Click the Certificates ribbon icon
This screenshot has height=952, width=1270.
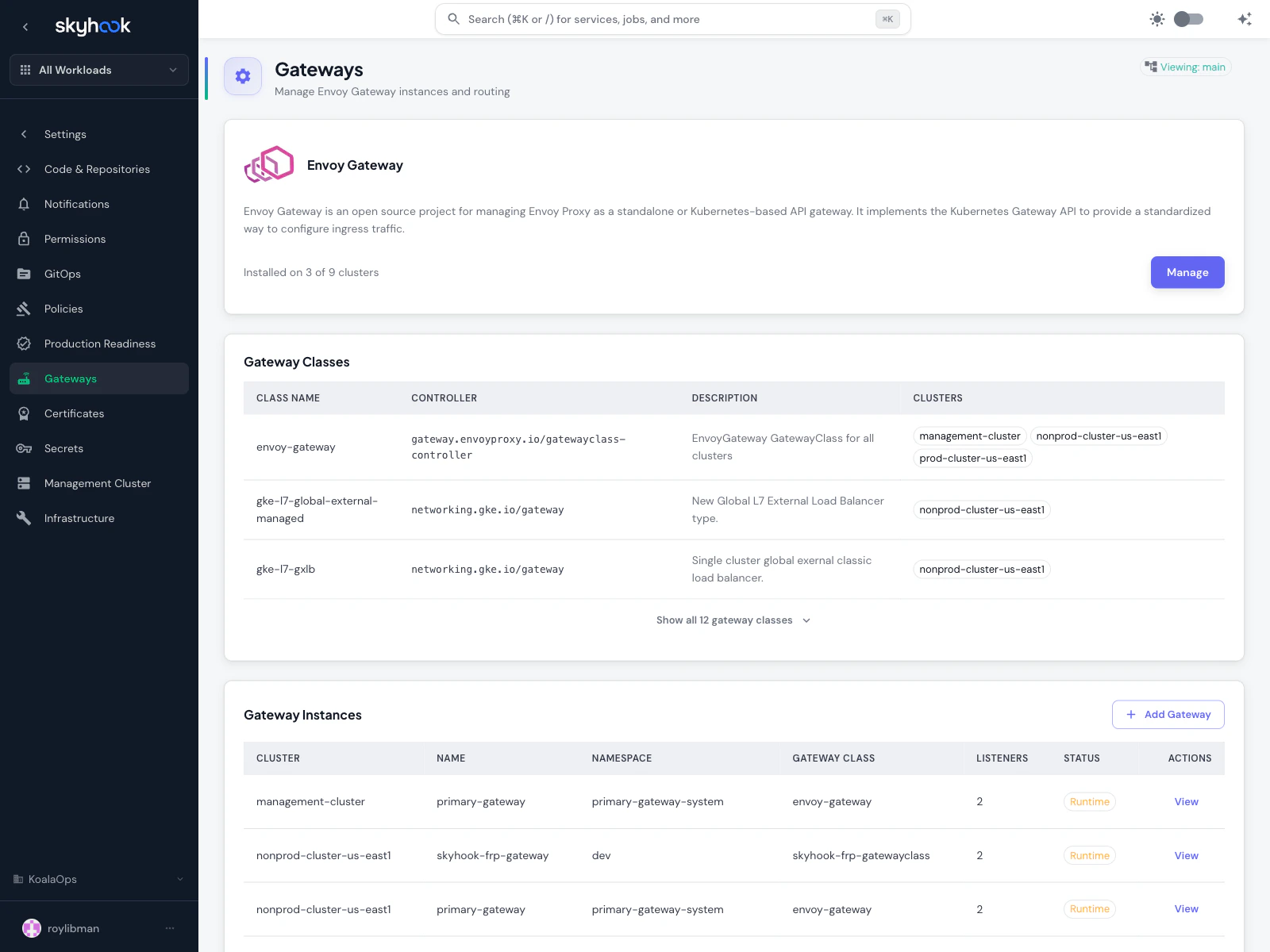(x=24, y=413)
